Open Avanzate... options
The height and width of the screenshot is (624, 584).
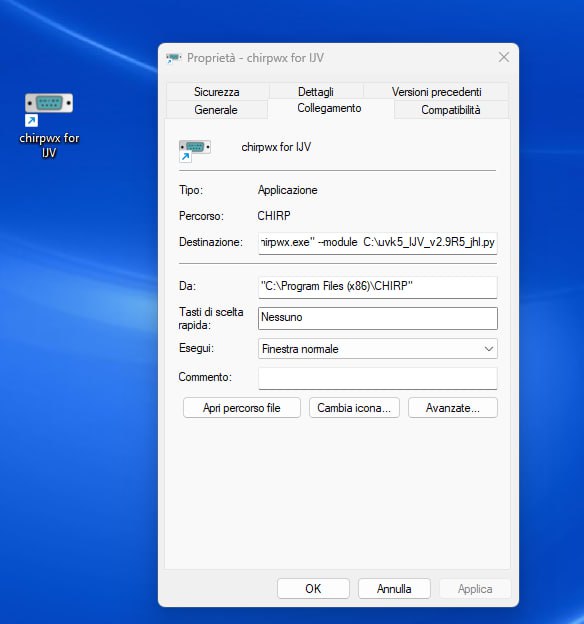453,408
